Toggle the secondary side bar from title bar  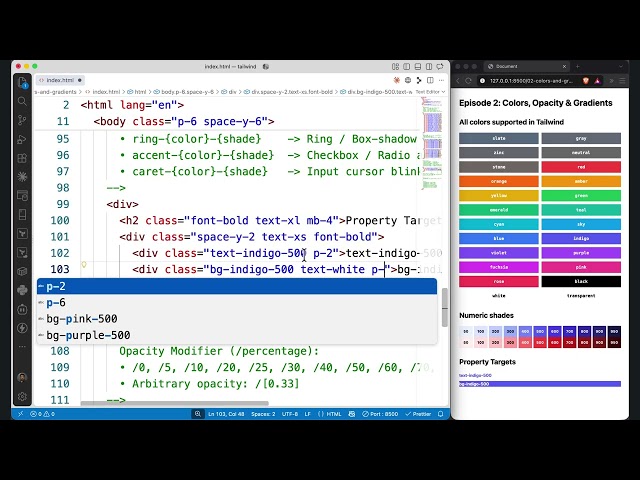[429, 67]
